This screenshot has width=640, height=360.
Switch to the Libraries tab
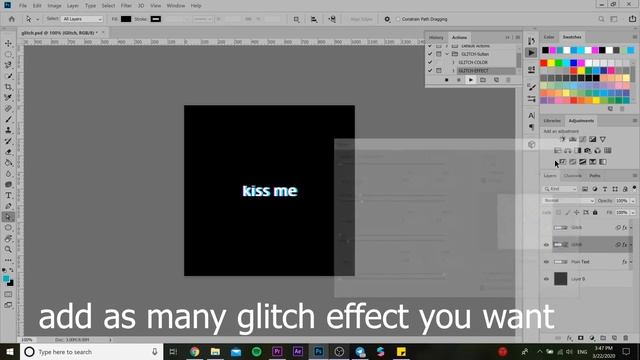click(552, 121)
